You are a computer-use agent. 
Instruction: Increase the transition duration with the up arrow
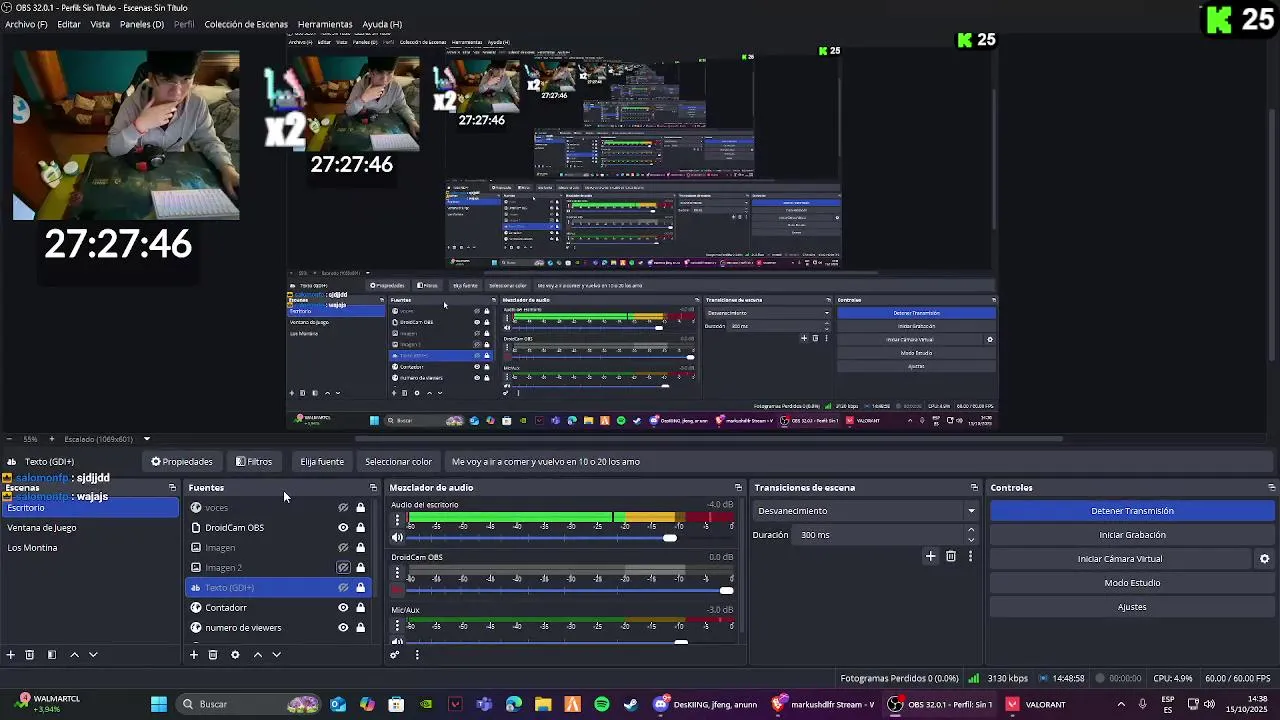pyautogui.click(x=971, y=530)
